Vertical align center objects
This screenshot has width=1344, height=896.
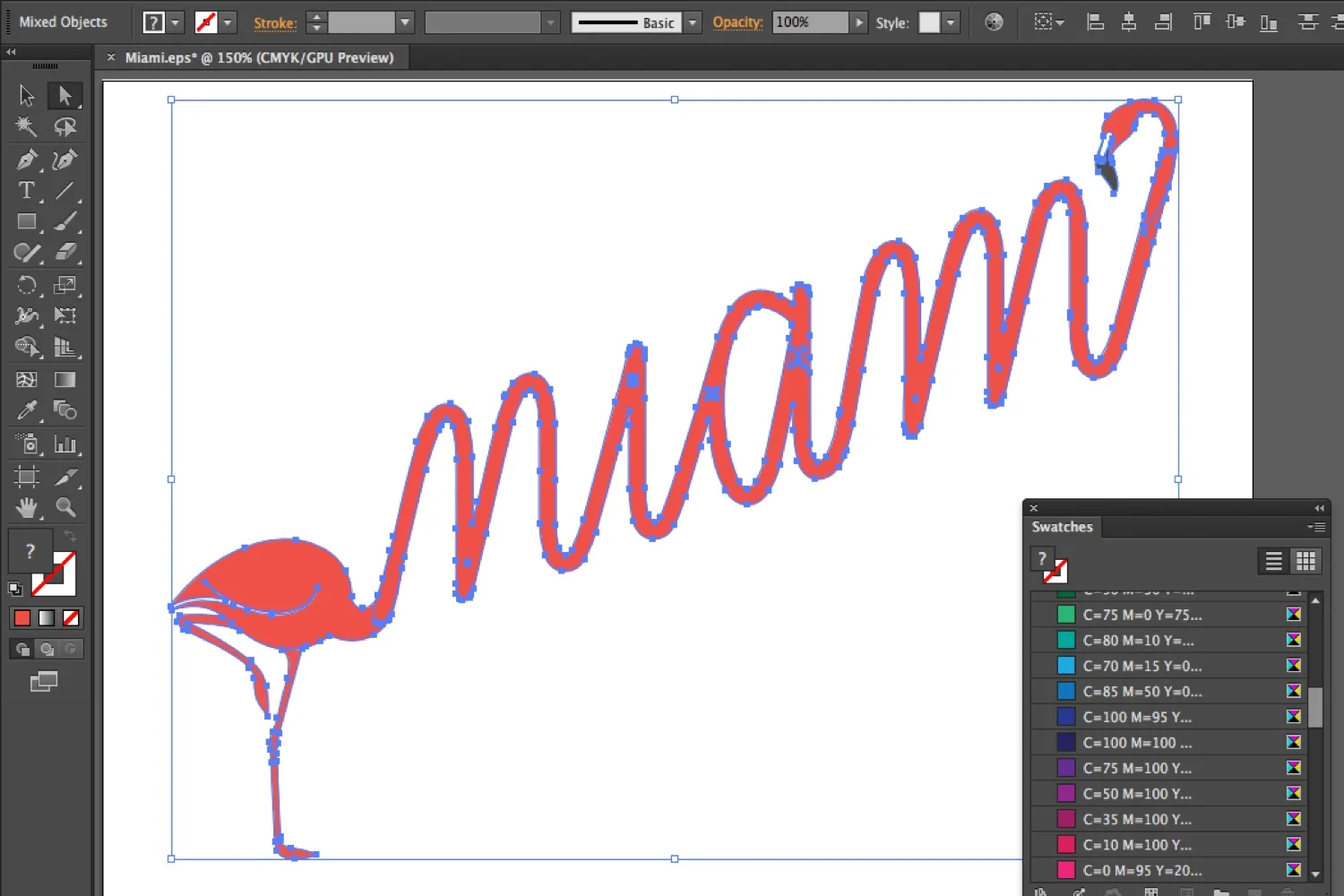[x=1236, y=22]
